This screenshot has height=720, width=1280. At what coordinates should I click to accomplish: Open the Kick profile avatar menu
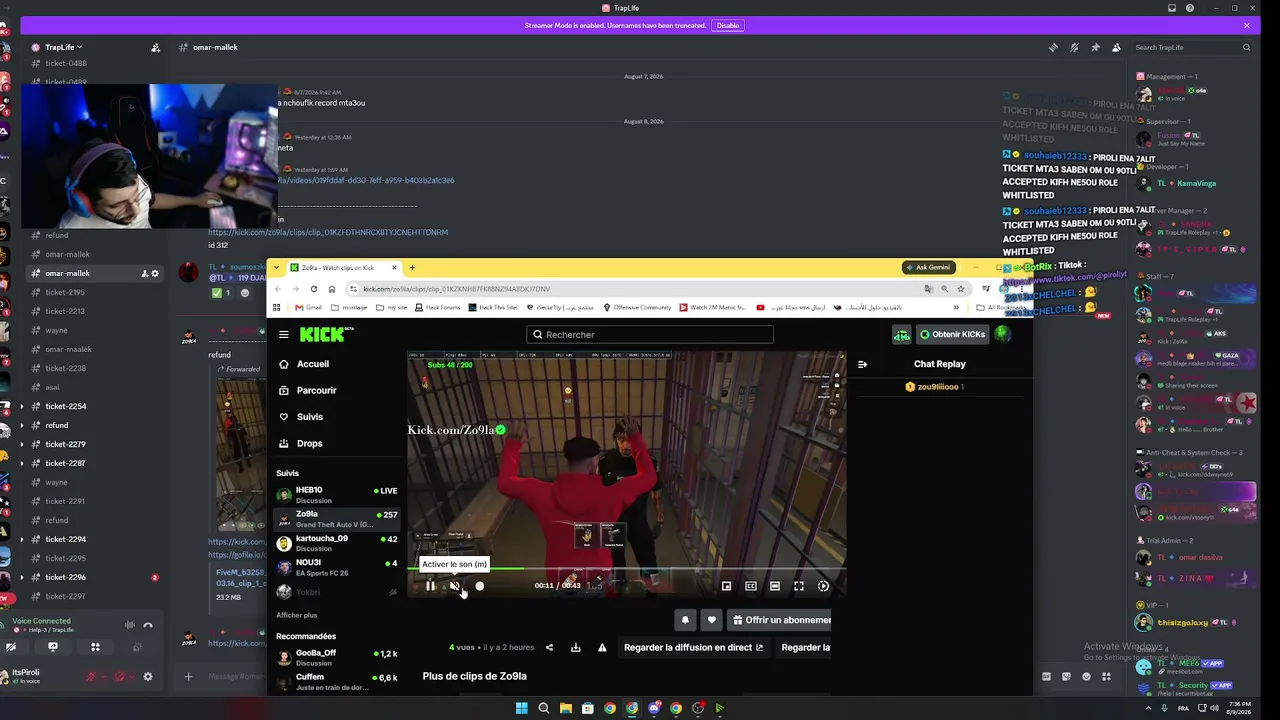1003,335
